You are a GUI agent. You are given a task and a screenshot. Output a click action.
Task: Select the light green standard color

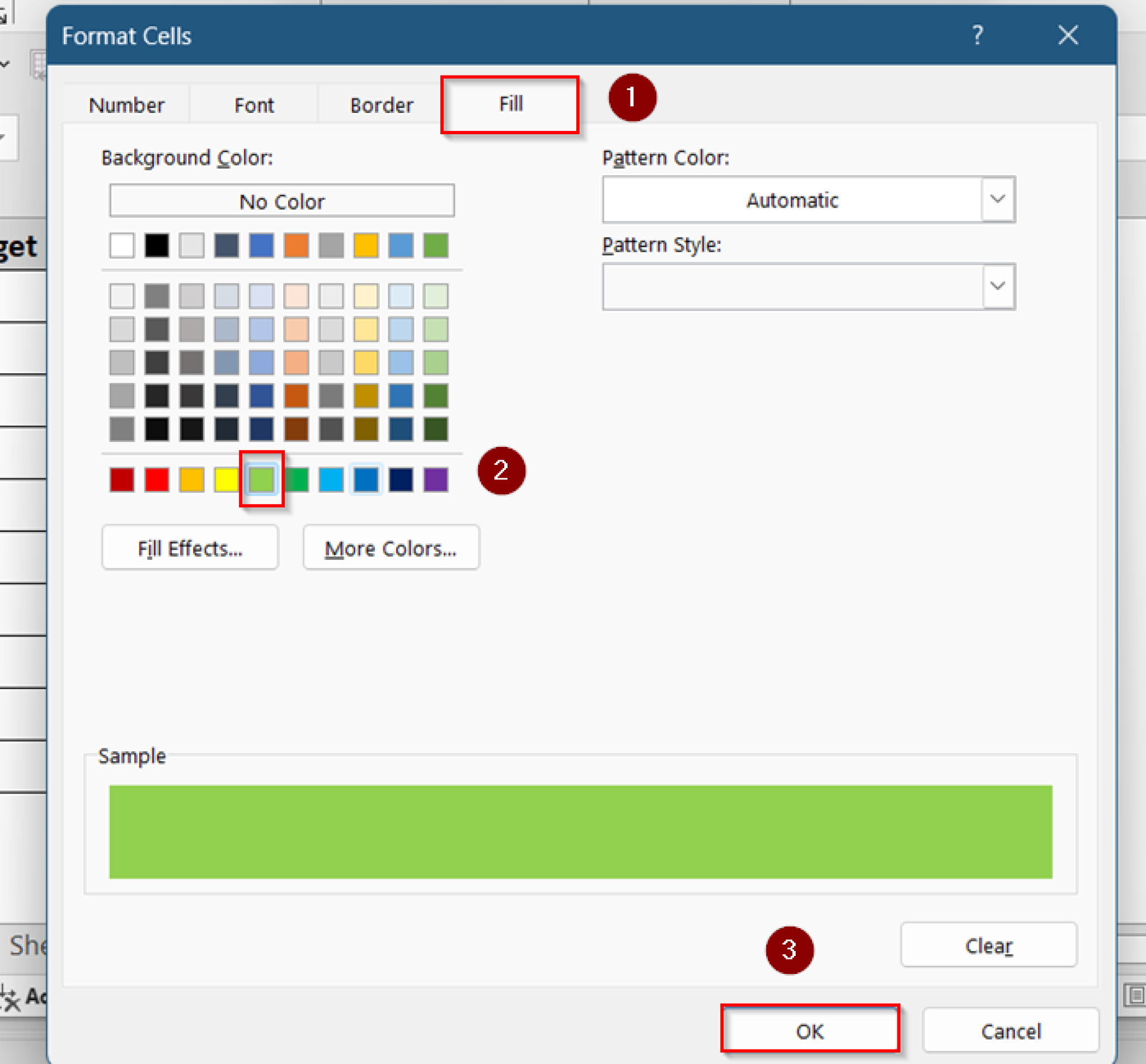coord(261,479)
